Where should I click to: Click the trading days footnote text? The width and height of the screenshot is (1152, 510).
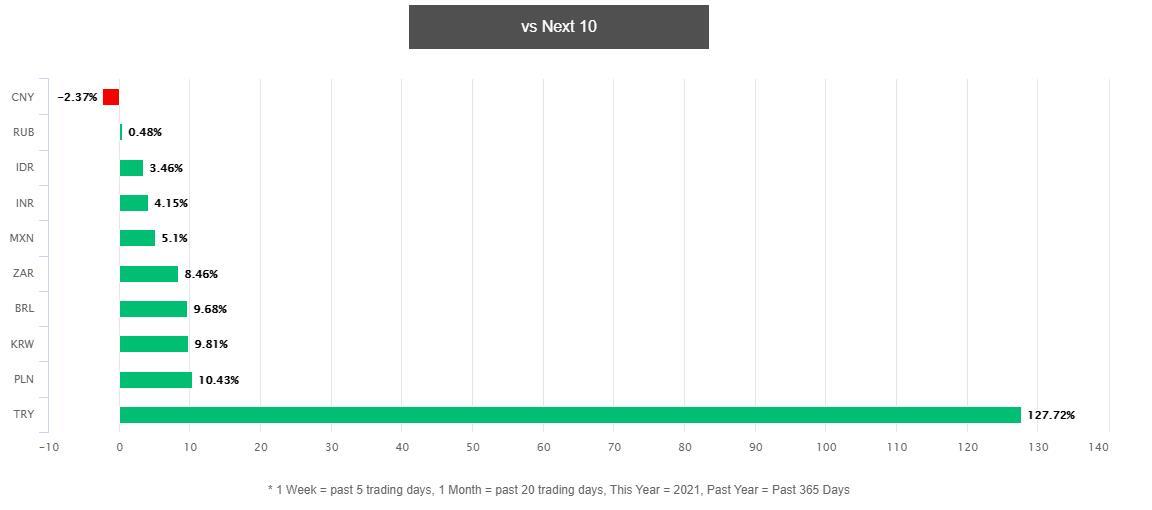pyautogui.click(x=558, y=489)
